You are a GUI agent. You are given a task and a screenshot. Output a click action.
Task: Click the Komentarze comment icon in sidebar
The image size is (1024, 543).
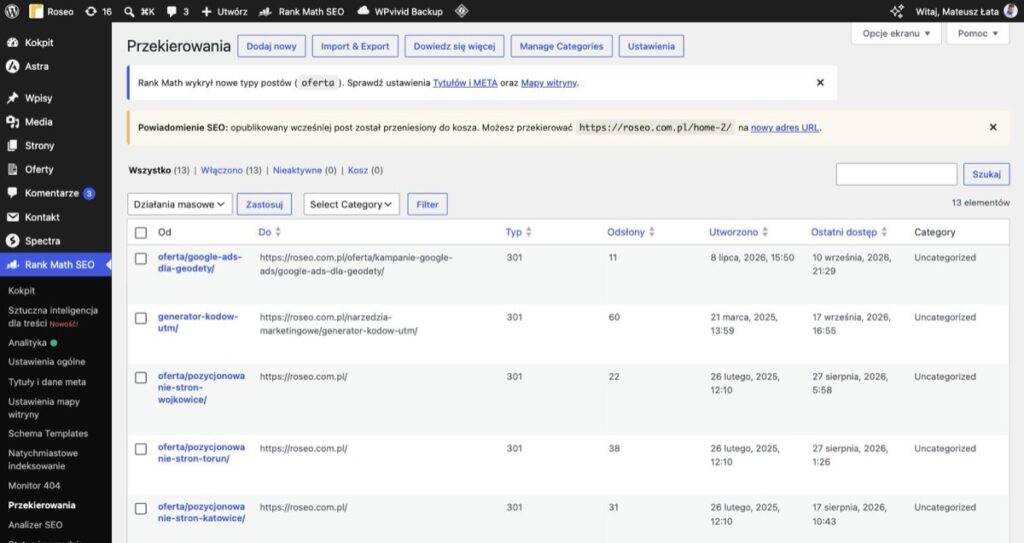click(x=12, y=193)
